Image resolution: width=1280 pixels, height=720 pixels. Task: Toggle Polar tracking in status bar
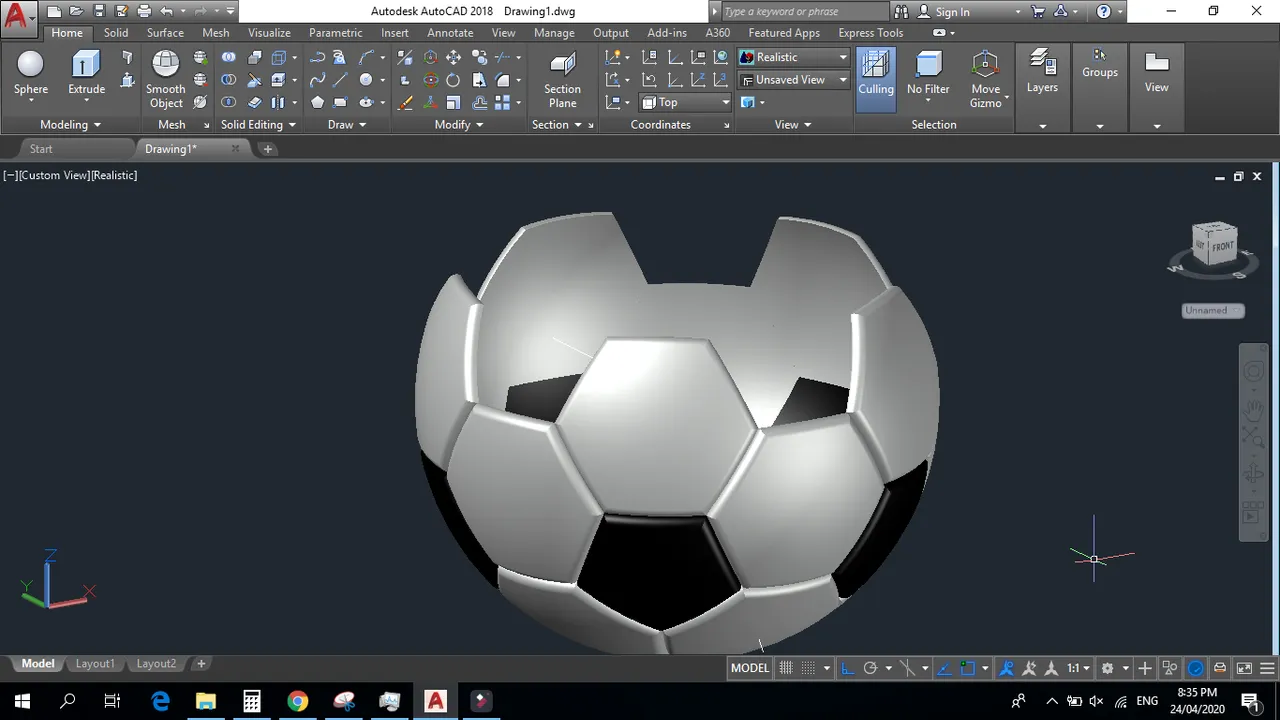click(871, 668)
